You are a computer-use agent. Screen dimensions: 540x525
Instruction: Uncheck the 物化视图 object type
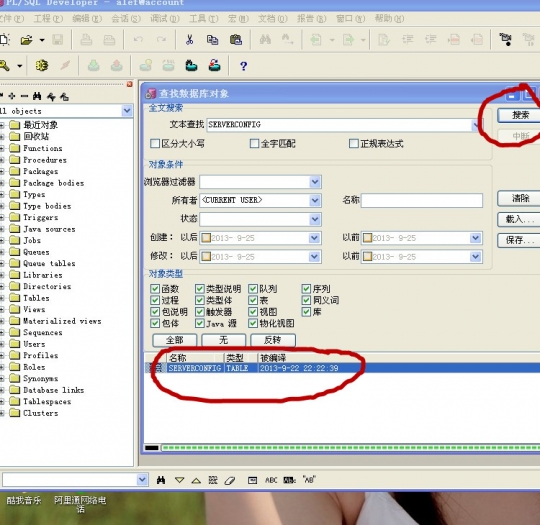[253, 323]
